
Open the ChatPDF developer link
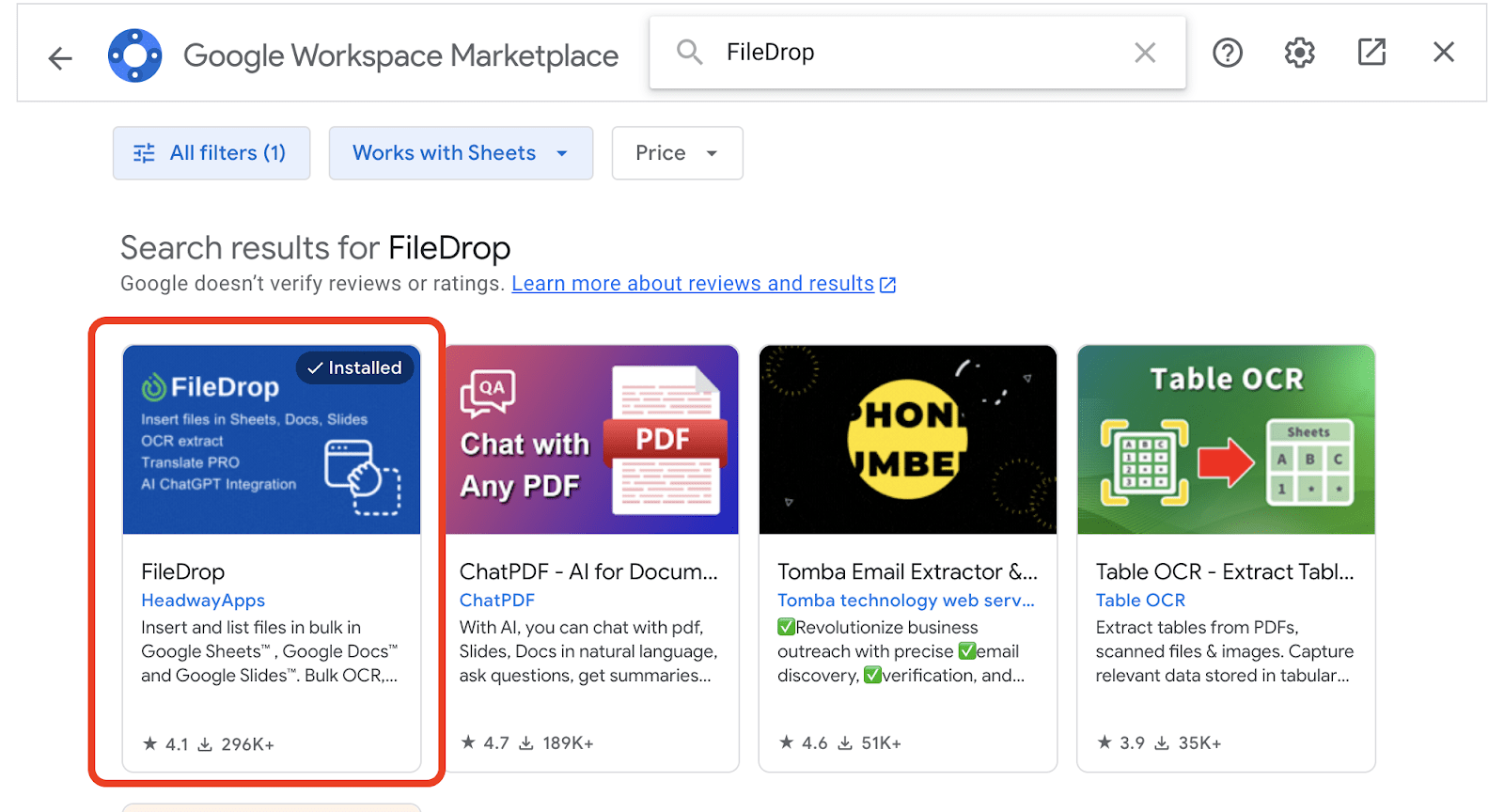pyautogui.click(x=497, y=601)
